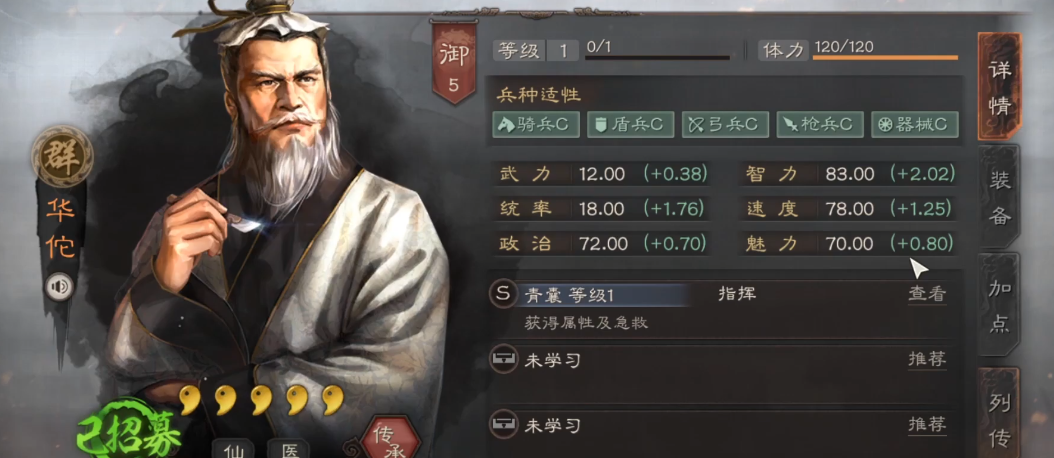Click 推荐 for the first unlearned skill
The image size is (1054, 458).
(927, 359)
